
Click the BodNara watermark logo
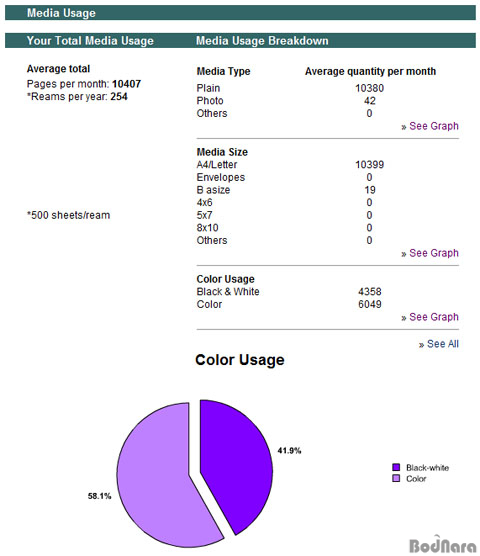point(442,544)
